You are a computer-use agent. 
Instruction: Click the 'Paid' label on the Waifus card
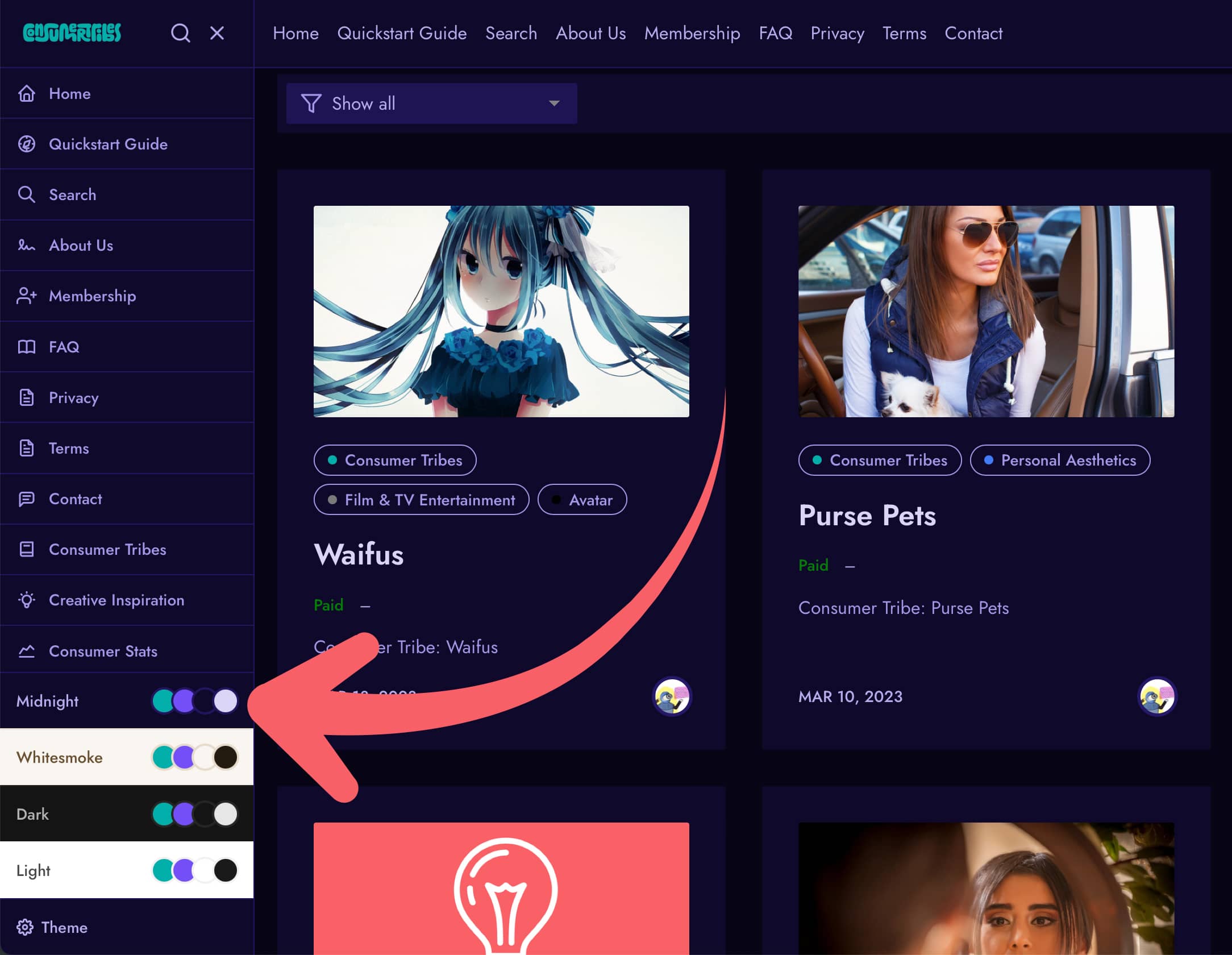tap(328, 605)
